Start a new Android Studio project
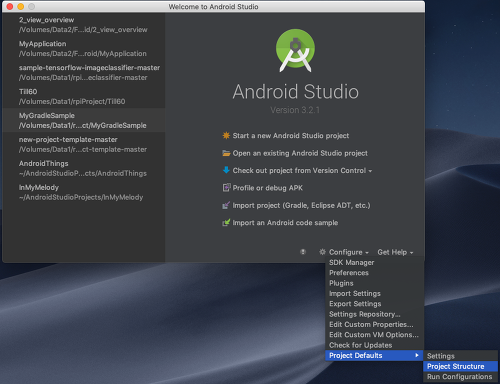Viewport: 500px width, 384px height. pyautogui.click(x=291, y=136)
